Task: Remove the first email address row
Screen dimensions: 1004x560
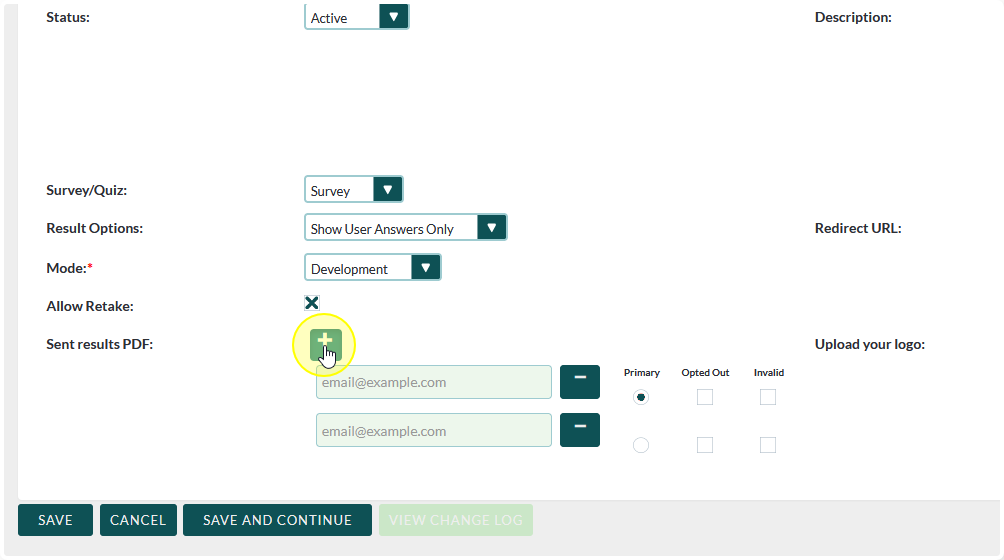Action: pyautogui.click(x=580, y=382)
